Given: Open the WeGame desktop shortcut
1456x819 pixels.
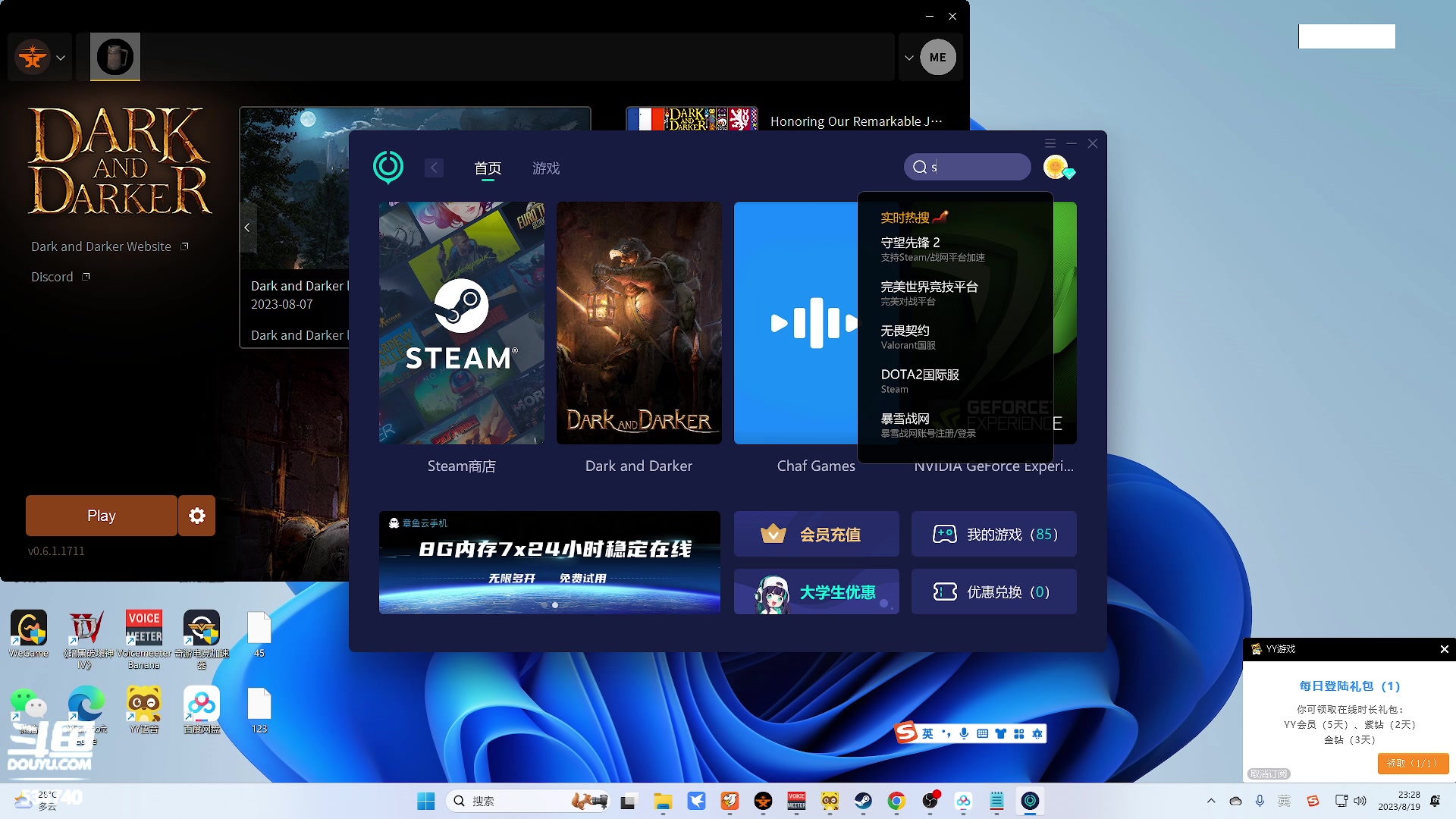Looking at the screenshot, I should [x=29, y=634].
